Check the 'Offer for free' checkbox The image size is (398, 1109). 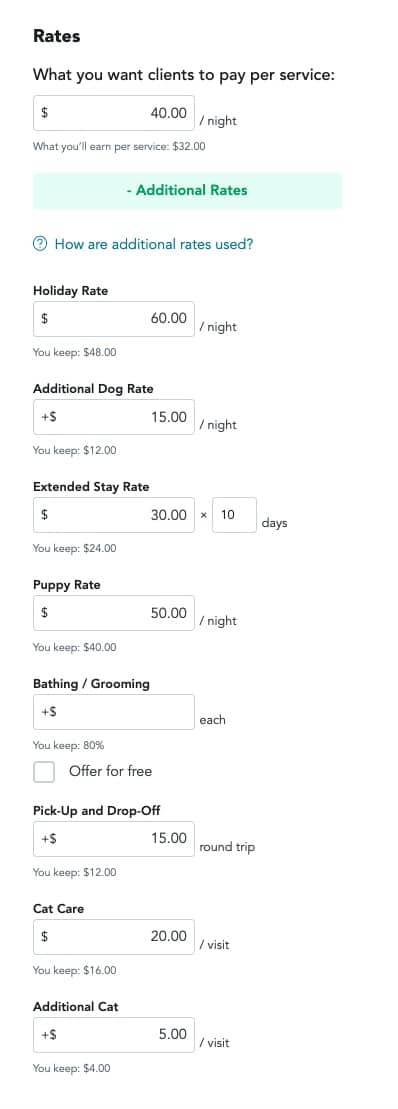[x=44, y=772]
